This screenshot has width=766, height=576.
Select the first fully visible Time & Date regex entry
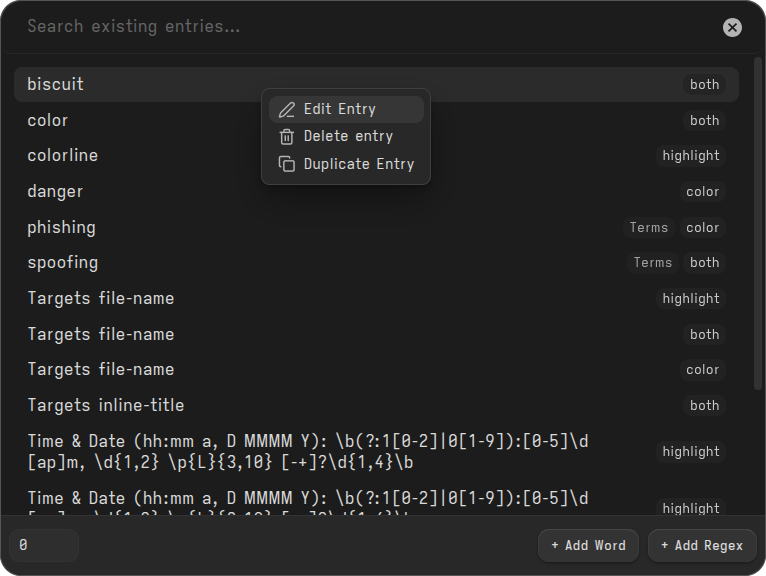(x=376, y=452)
